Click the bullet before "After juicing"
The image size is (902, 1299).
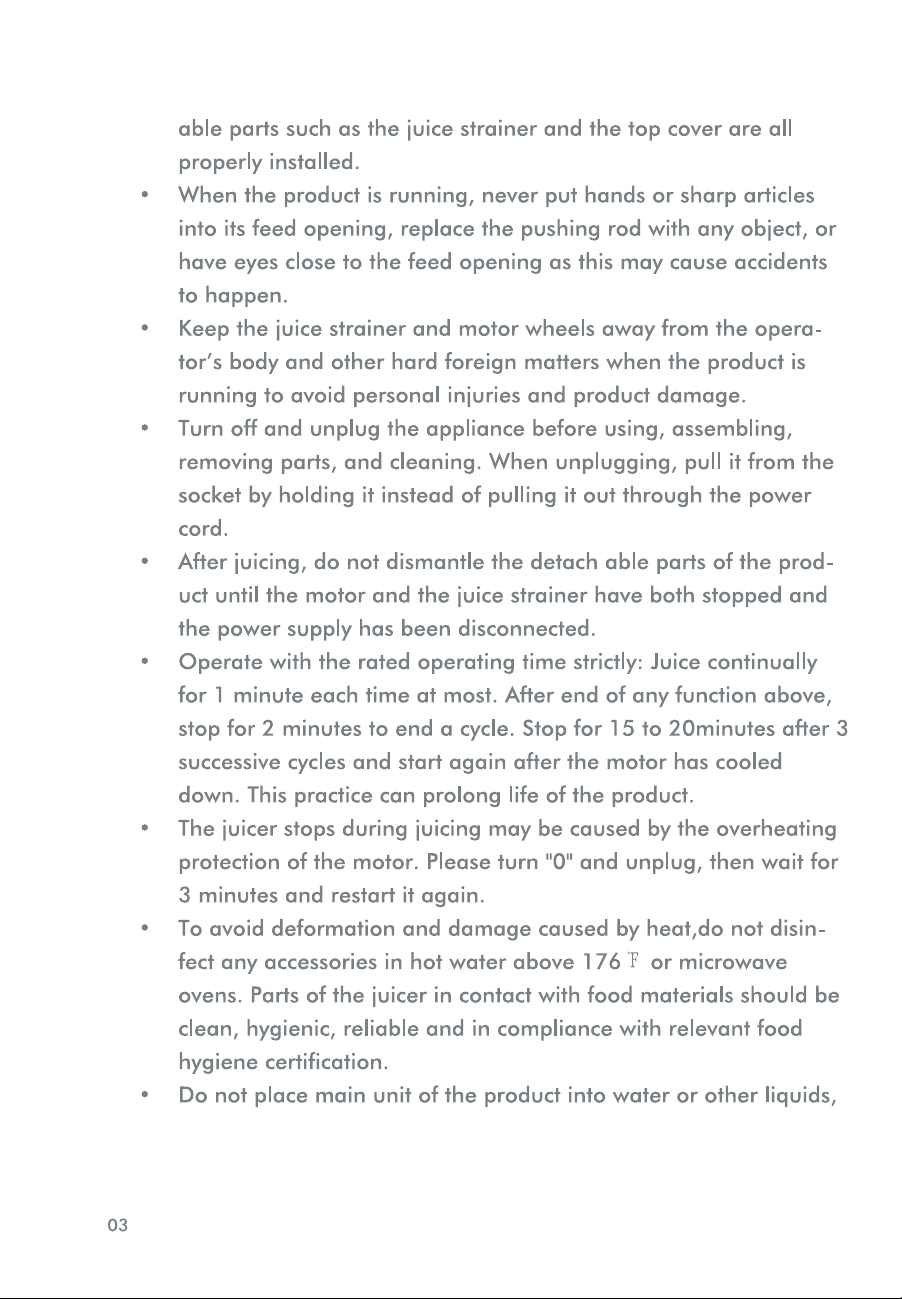point(147,563)
